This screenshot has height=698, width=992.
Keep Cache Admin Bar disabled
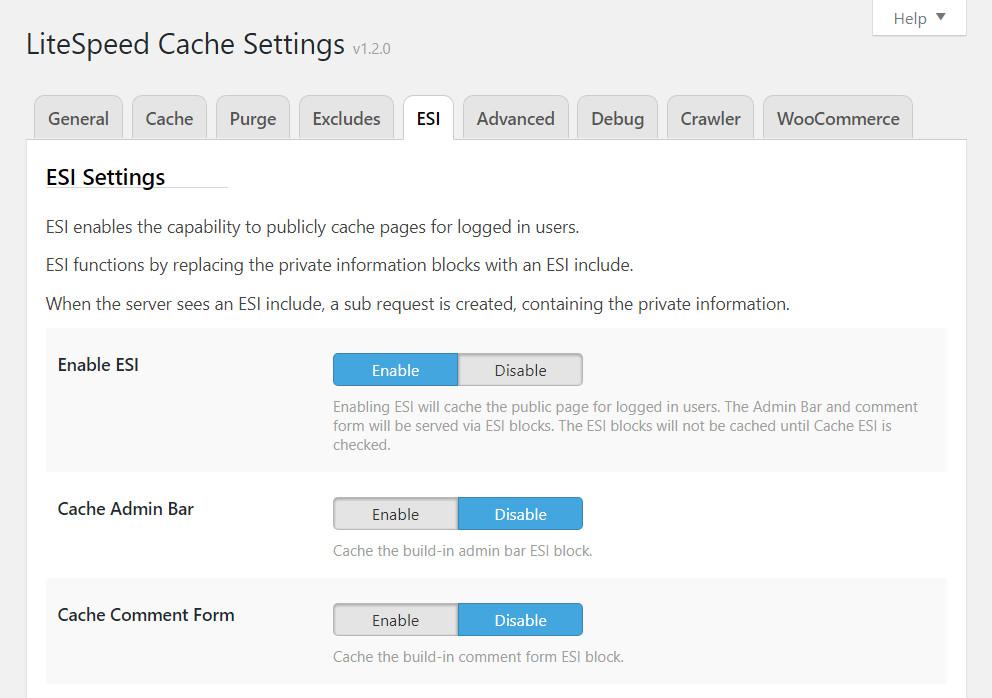point(520,513)
